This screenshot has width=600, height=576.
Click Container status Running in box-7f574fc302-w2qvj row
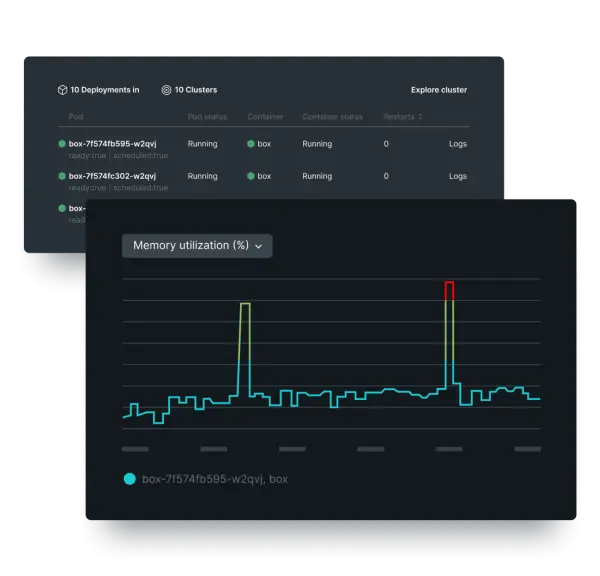317,176
